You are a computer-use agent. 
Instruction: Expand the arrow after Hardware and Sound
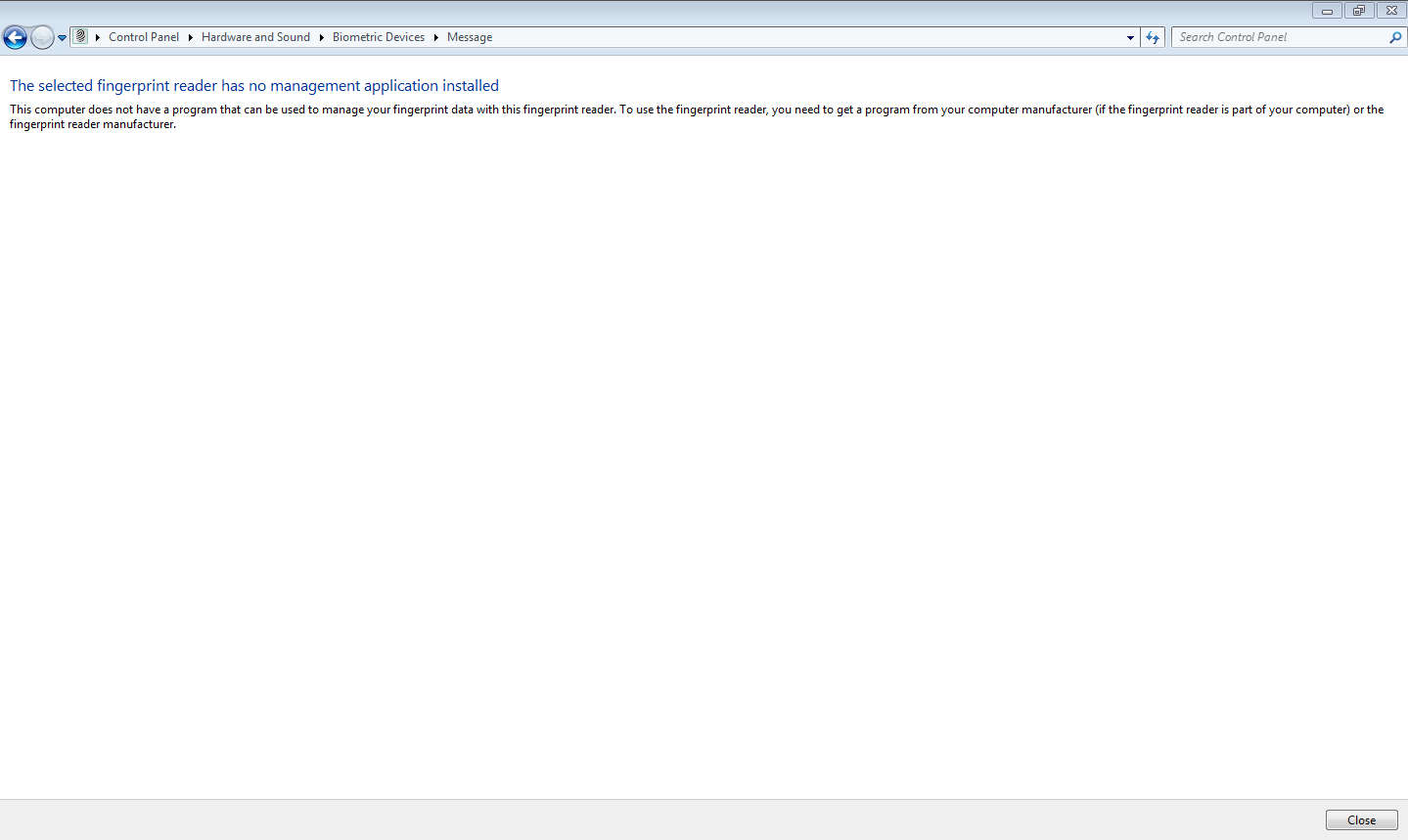click(321, 37)
